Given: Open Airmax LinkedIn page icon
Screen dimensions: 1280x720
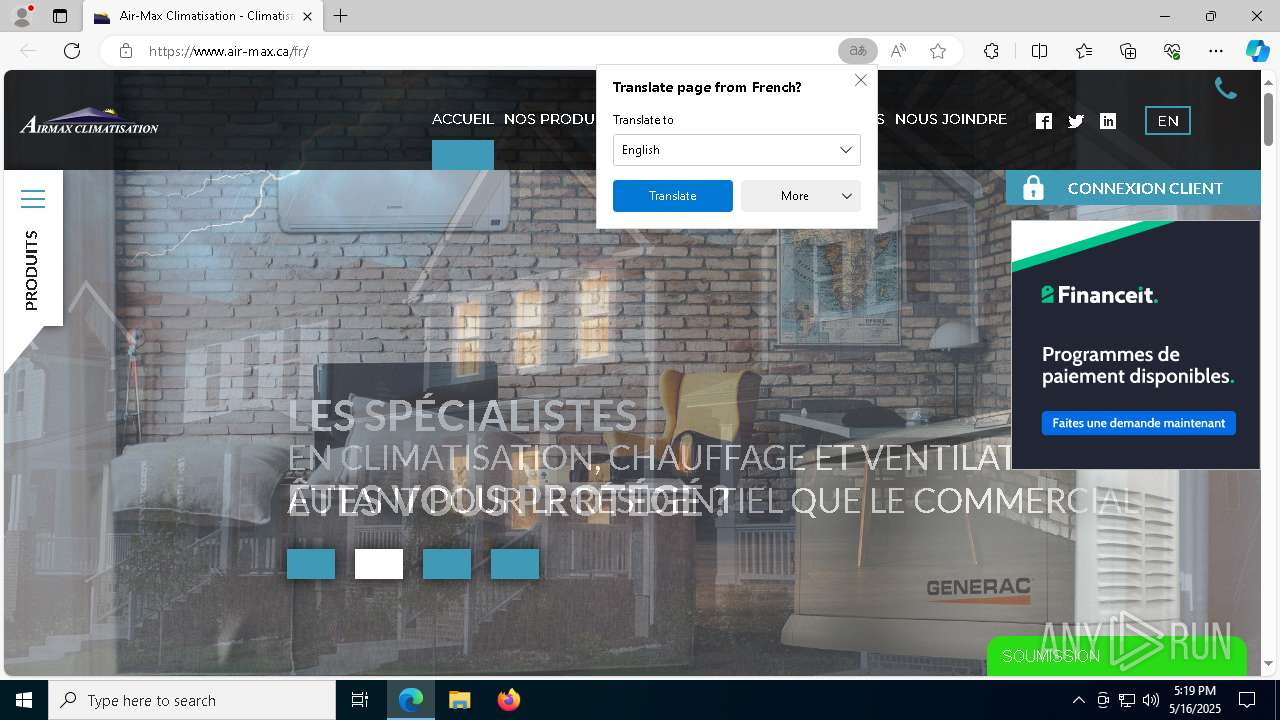Looking at the screenshot, I should coord(1108,121).
